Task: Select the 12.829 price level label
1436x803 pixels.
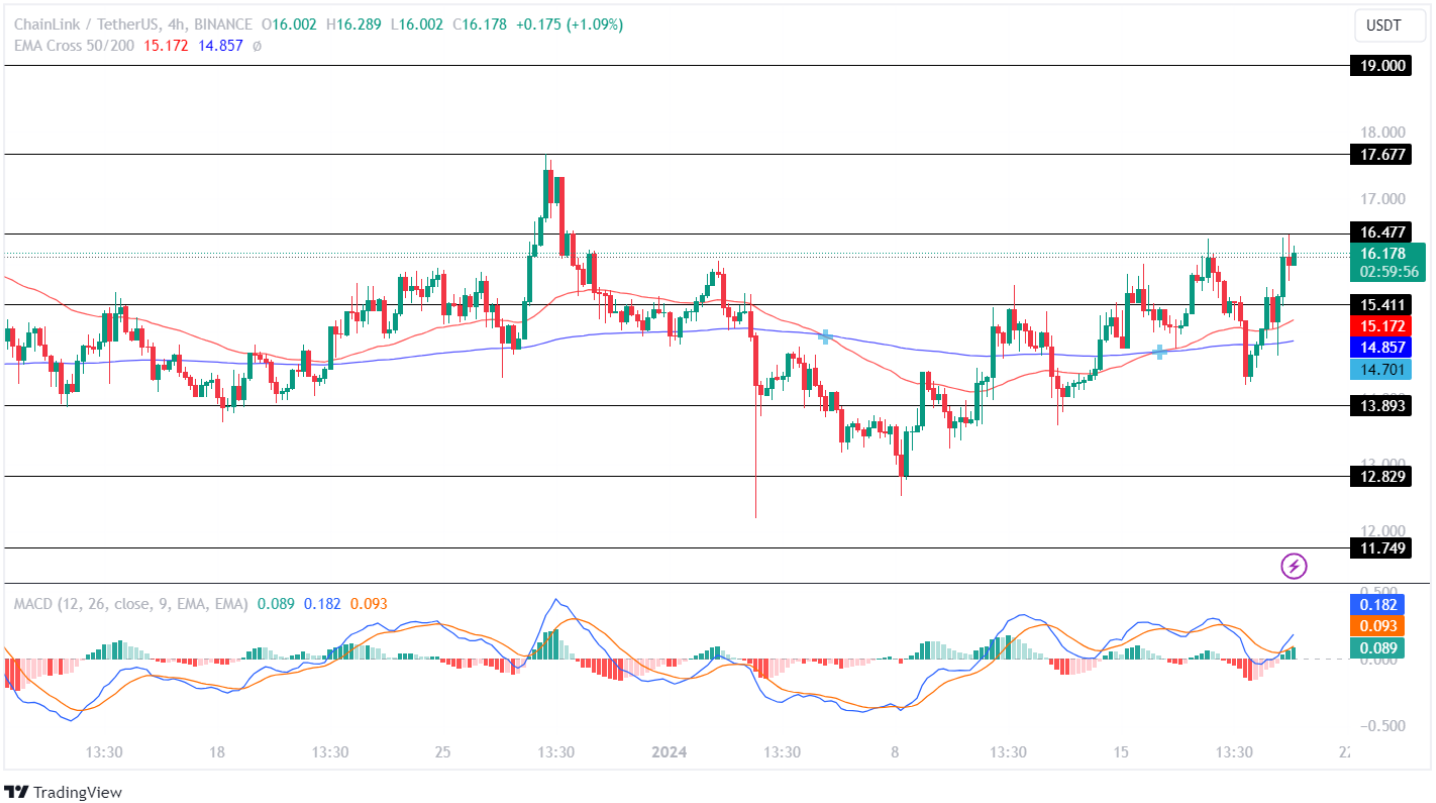Action: [1379, 477]
